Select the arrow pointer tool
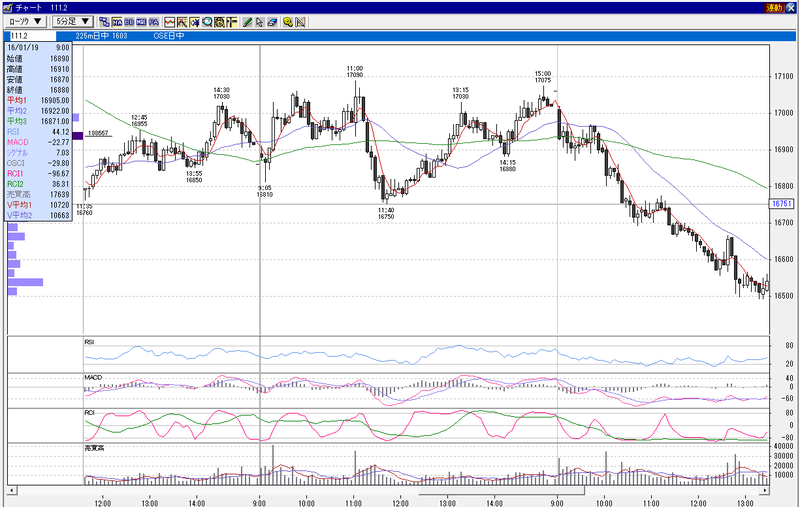 (x=260, y=22)
